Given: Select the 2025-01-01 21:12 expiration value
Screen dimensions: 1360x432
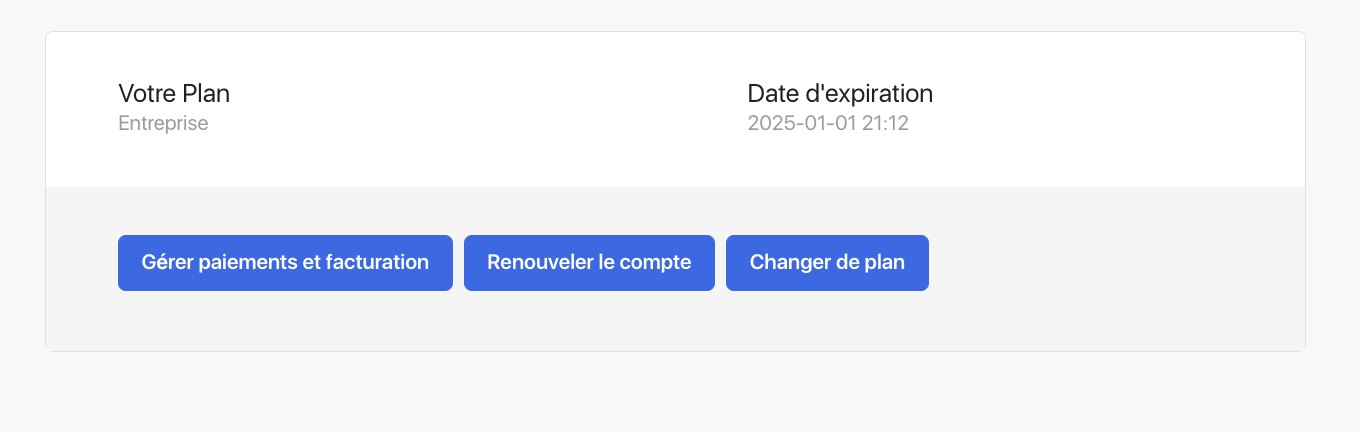Looking at the screenshot, I should (x=828, y=124).
